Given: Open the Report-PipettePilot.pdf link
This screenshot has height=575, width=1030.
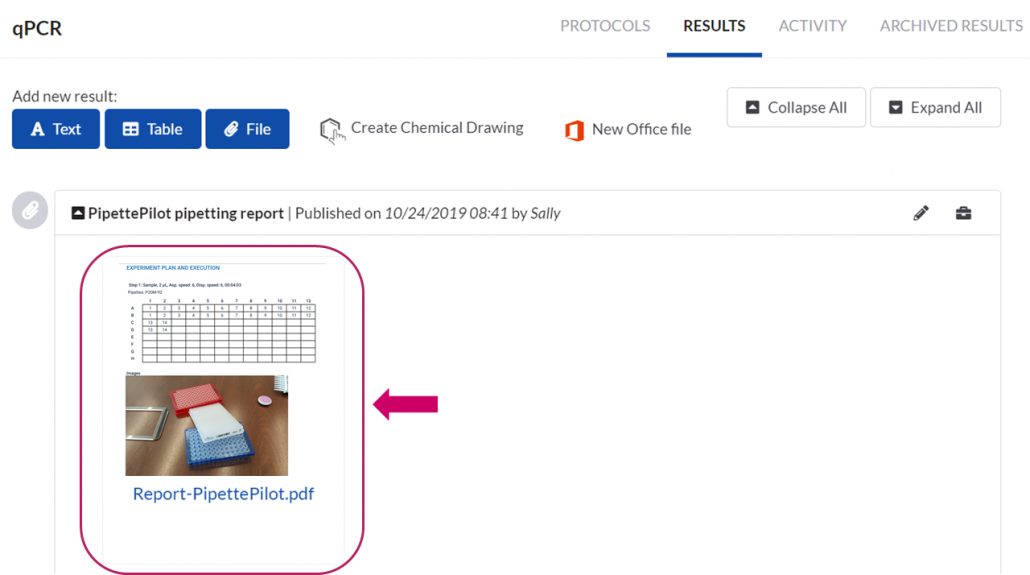Looking at the screenshot, I should (223, 493).
